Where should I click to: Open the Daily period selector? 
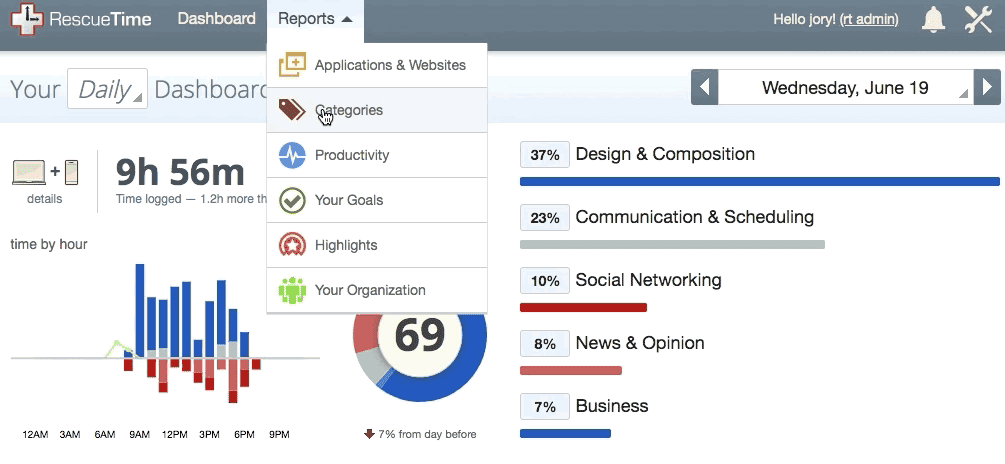pyautogui.click(x=107, y=89)
